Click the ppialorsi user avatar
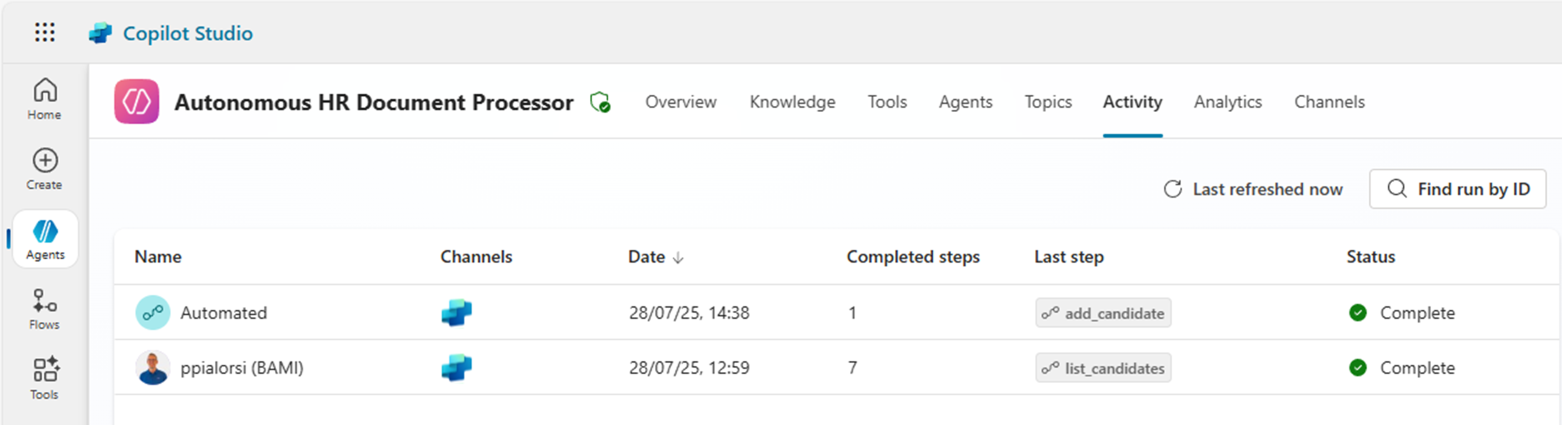Image resolution: width=1562 pixels, height=425 pixels. (x=153, y=368)
